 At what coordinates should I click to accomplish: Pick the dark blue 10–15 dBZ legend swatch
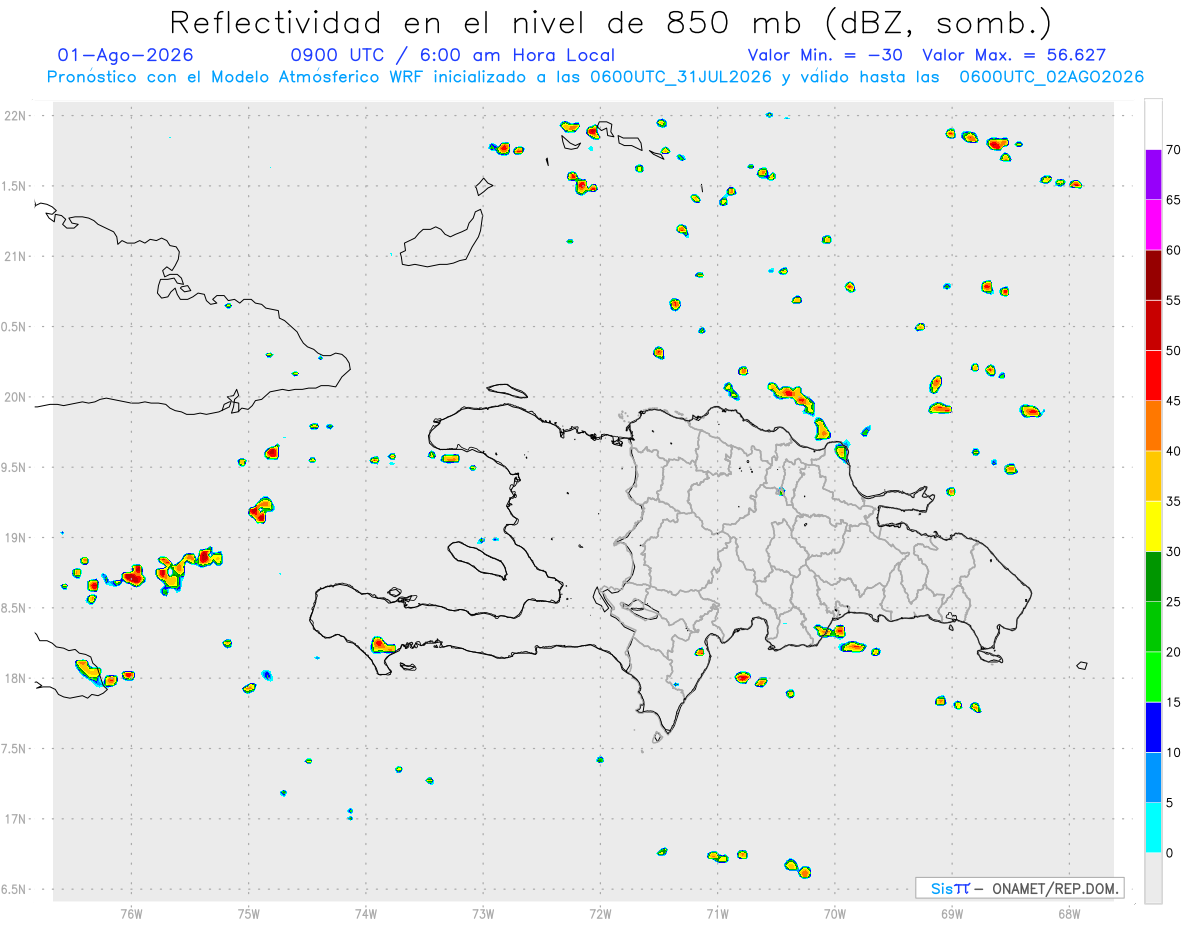[x=1153, y=727]
